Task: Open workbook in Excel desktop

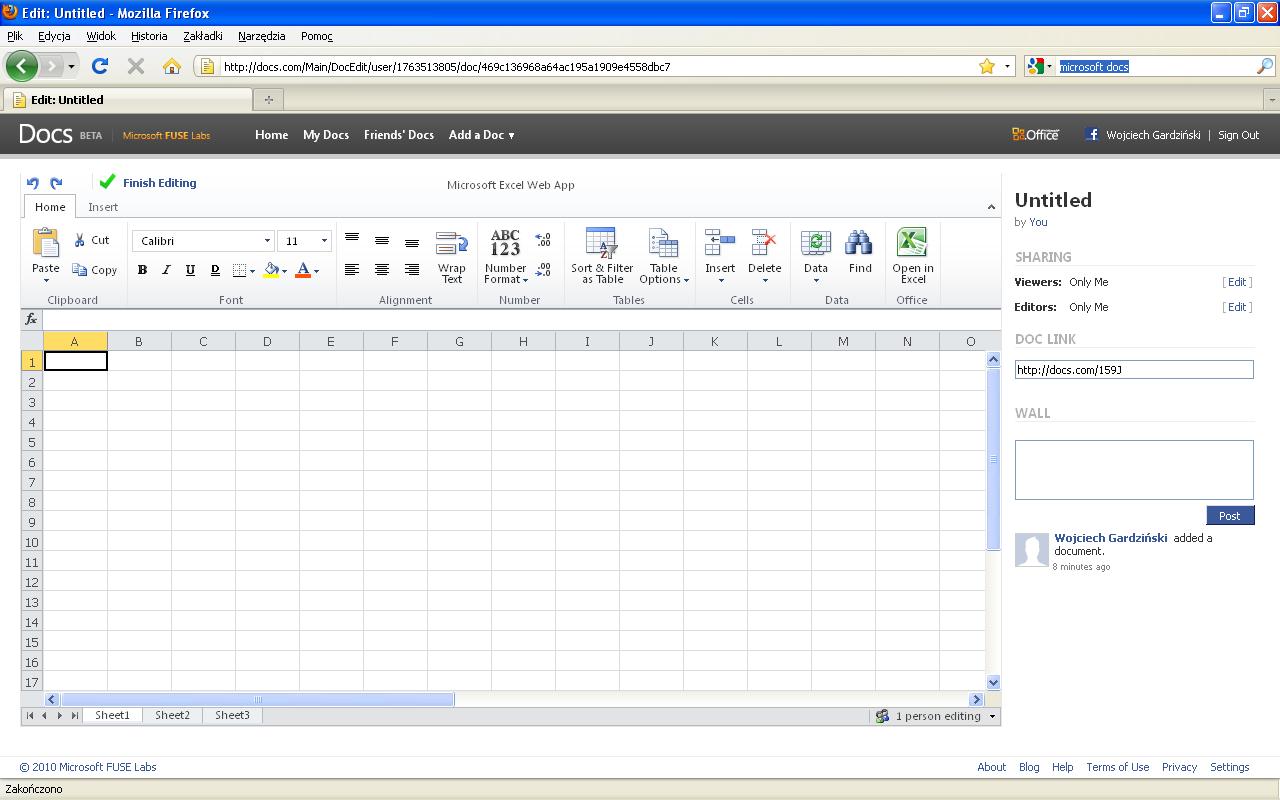Action: point(913,257)
